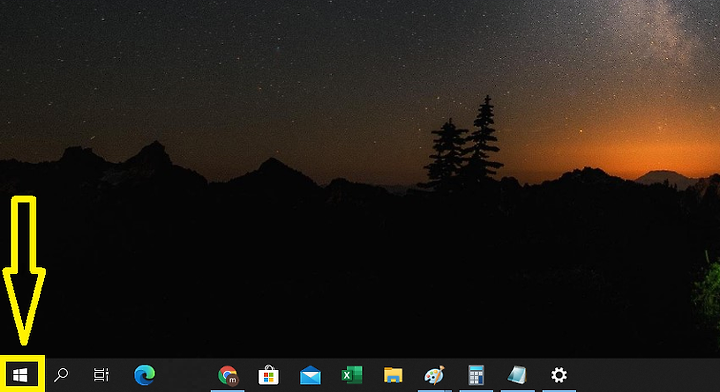This screenshot has height=392, width=720.
Task: Open the Calculator taskbar icon
Action: point(476,375)
